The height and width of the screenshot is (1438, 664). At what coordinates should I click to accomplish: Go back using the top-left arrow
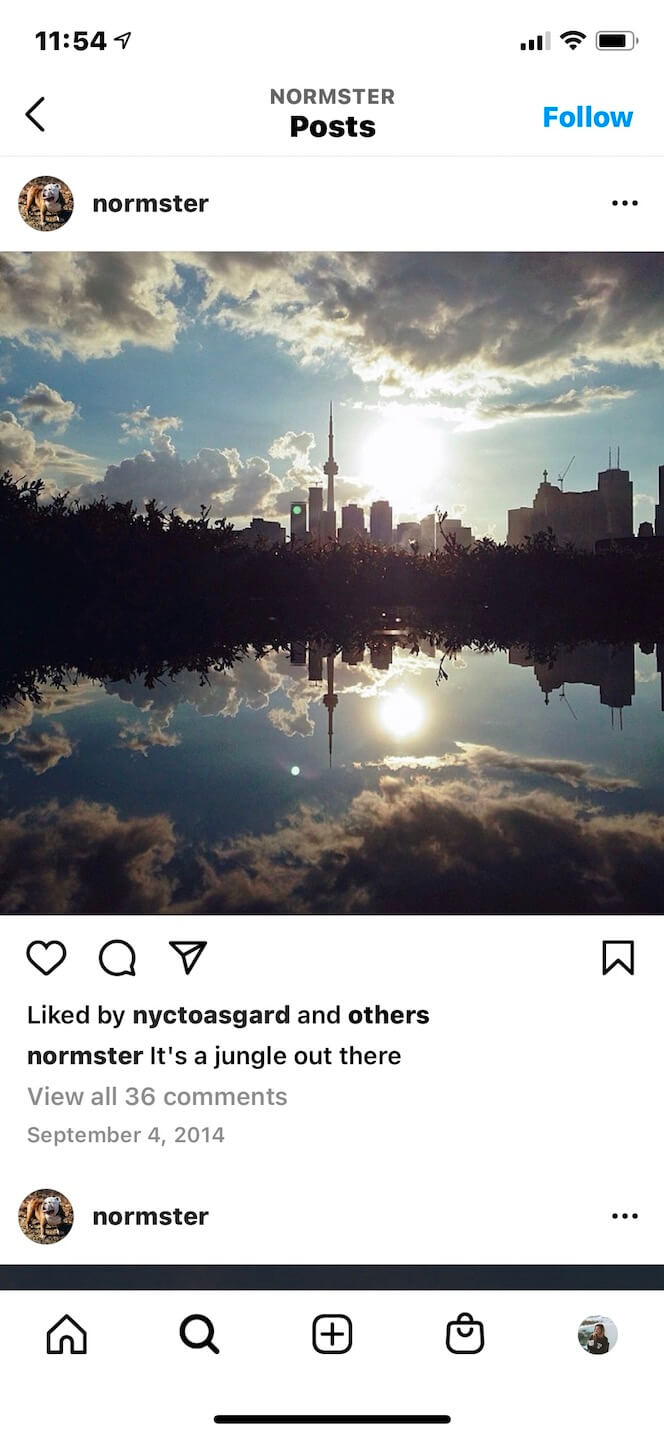35,114
